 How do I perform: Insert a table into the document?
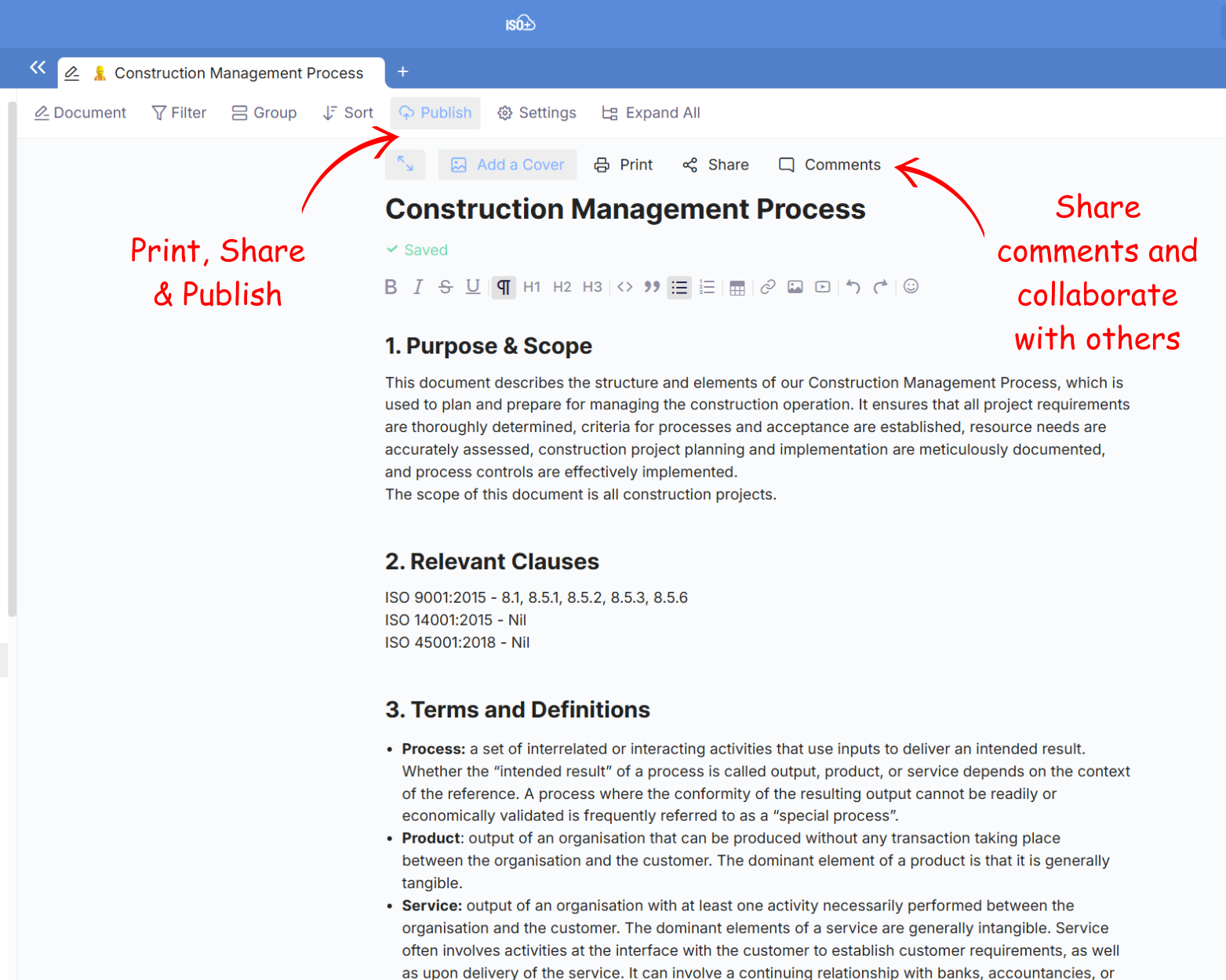737,288
